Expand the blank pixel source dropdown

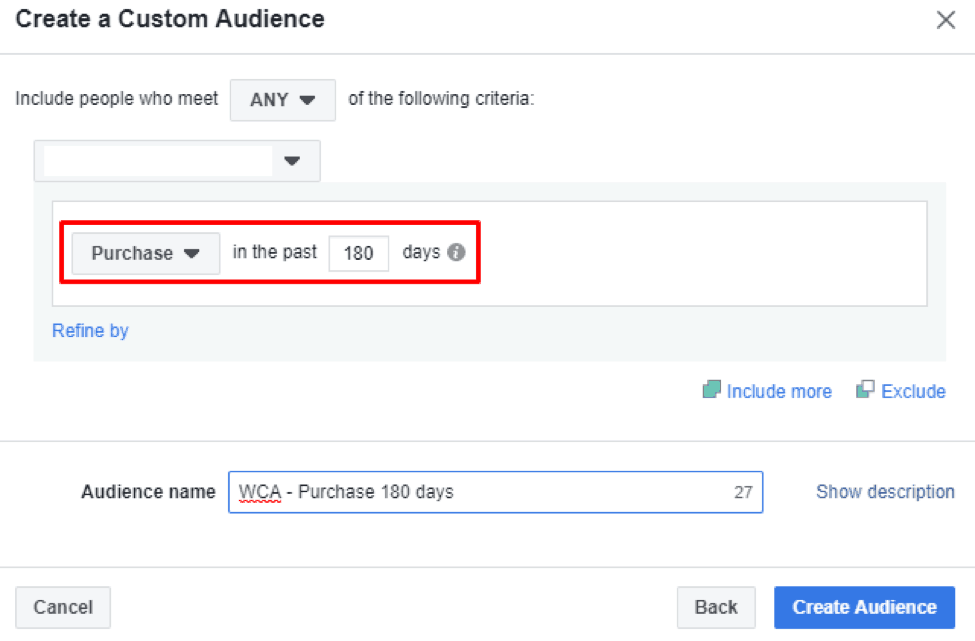click(177, 161)
